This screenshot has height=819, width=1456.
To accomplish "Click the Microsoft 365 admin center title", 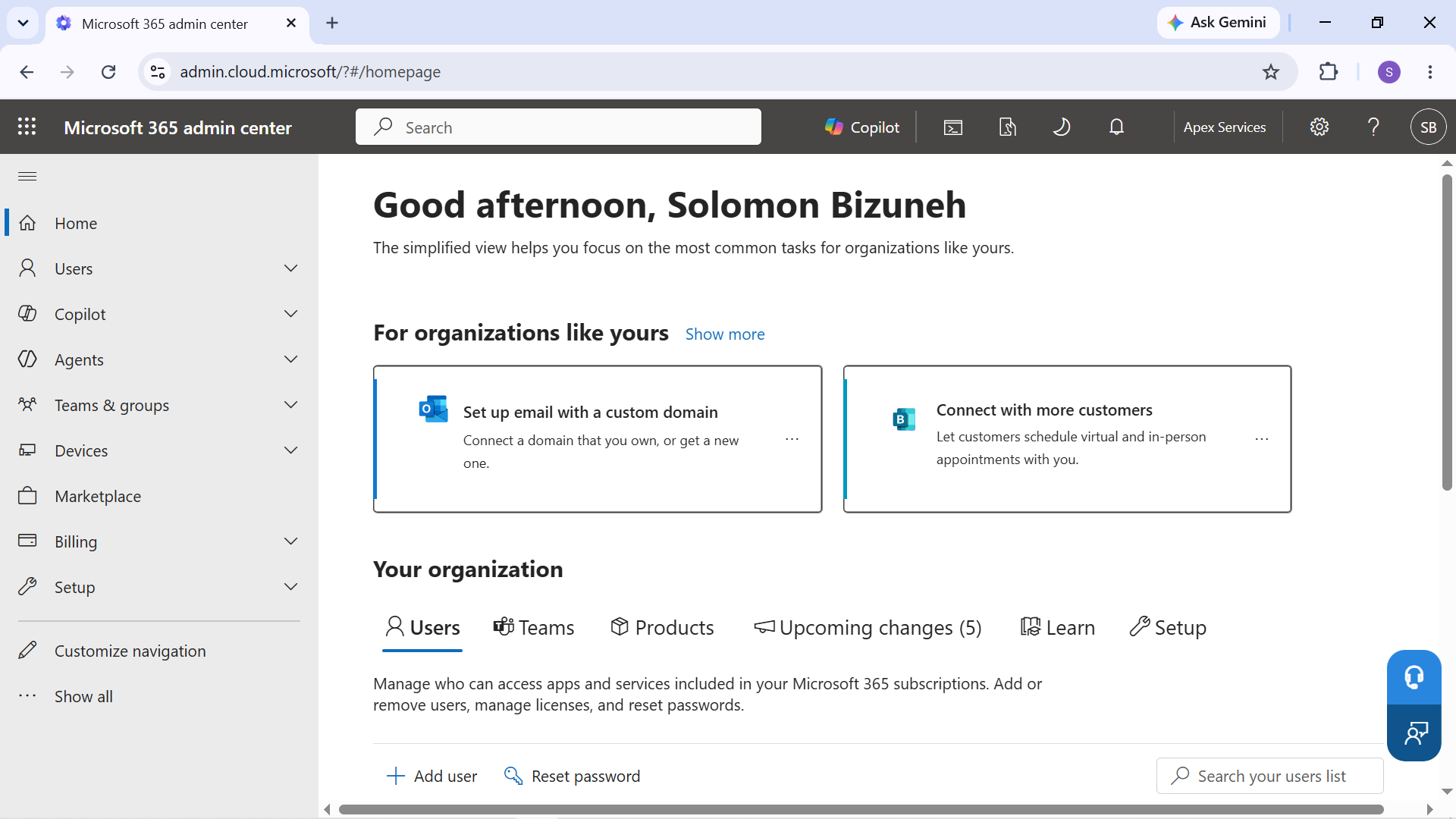I will coord(177,127).
